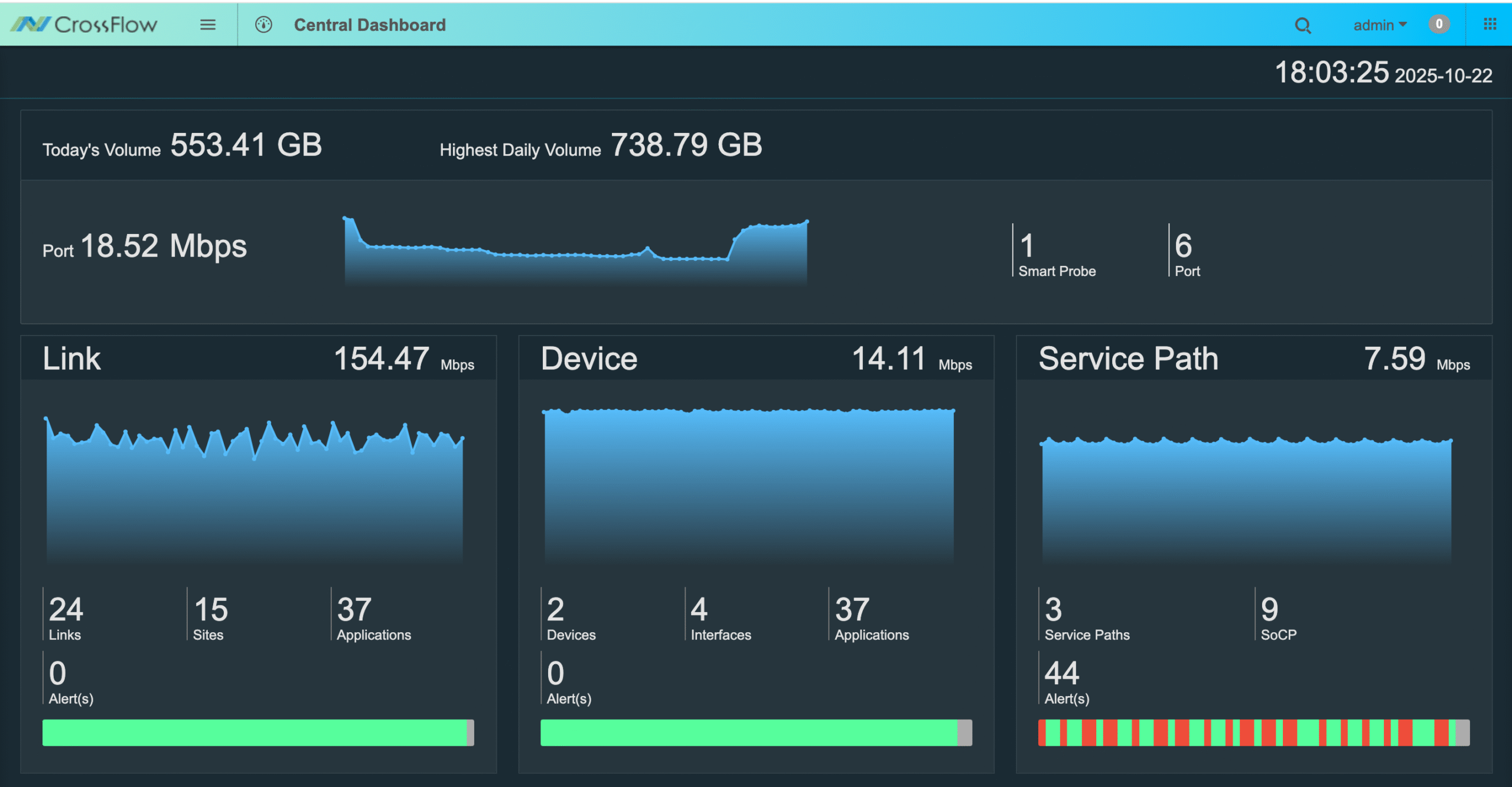Expand the admin user dropdown
The height and width of the screenshot is (787, 1512).
pos(1380,25)
